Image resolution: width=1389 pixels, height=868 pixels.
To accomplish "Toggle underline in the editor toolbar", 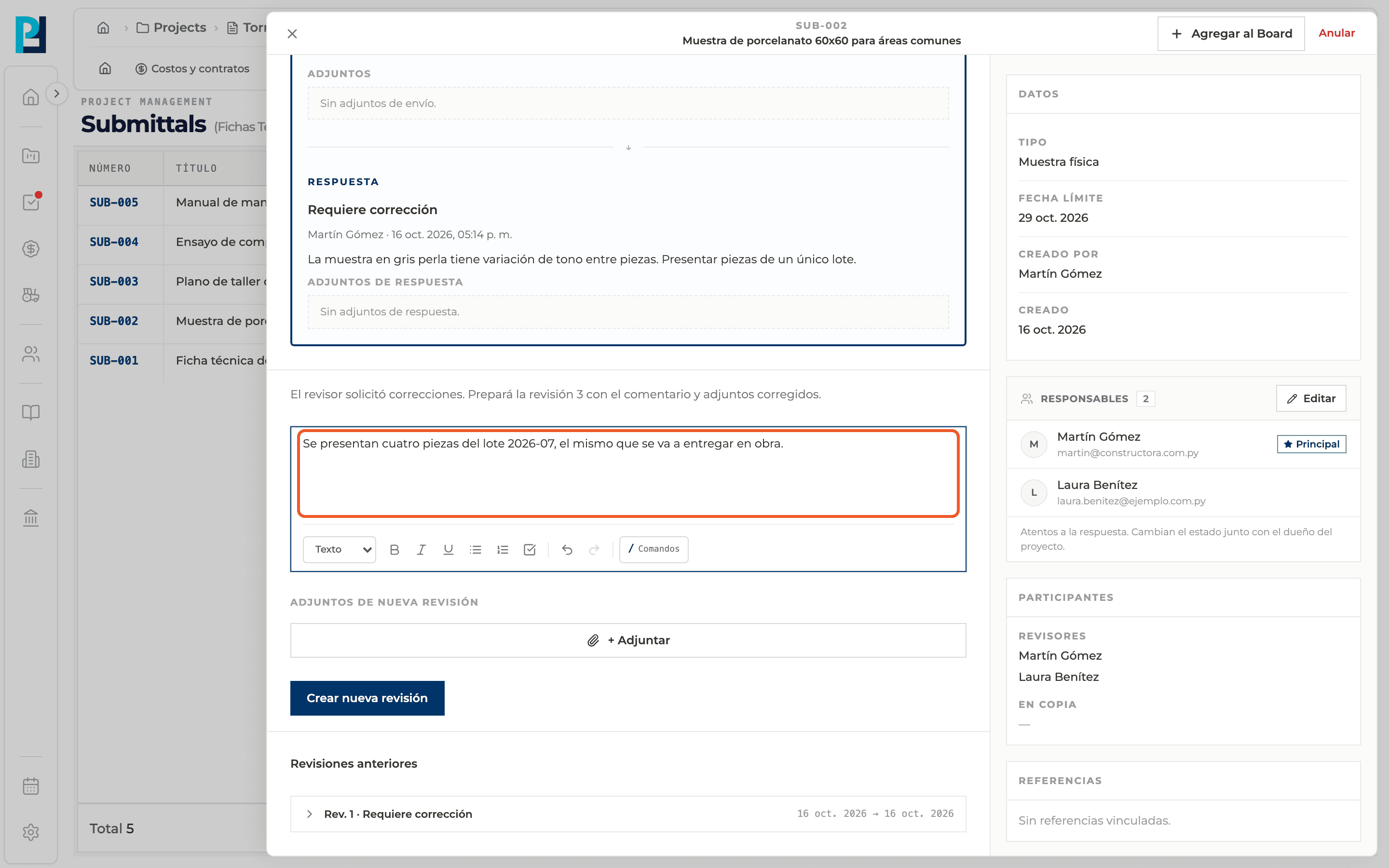I will (448, 549).
